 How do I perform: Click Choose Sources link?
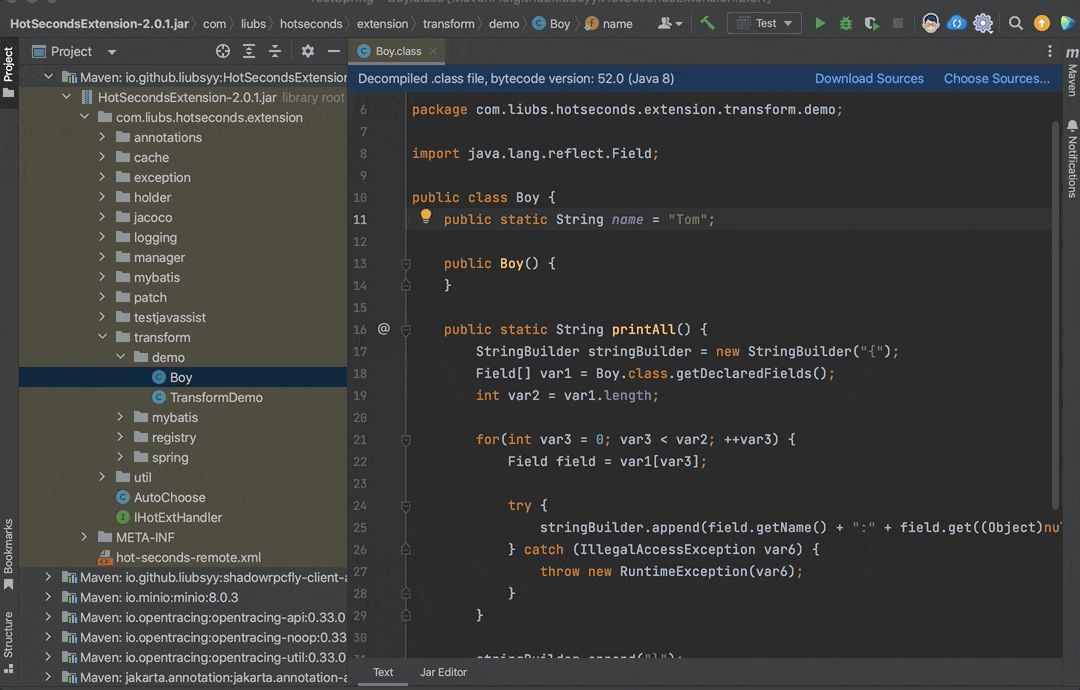click(1000, 76)
